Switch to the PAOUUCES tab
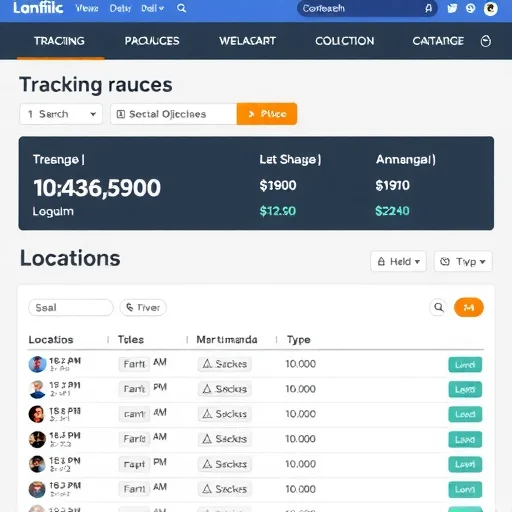512x512 pixels. pos(152,41)
